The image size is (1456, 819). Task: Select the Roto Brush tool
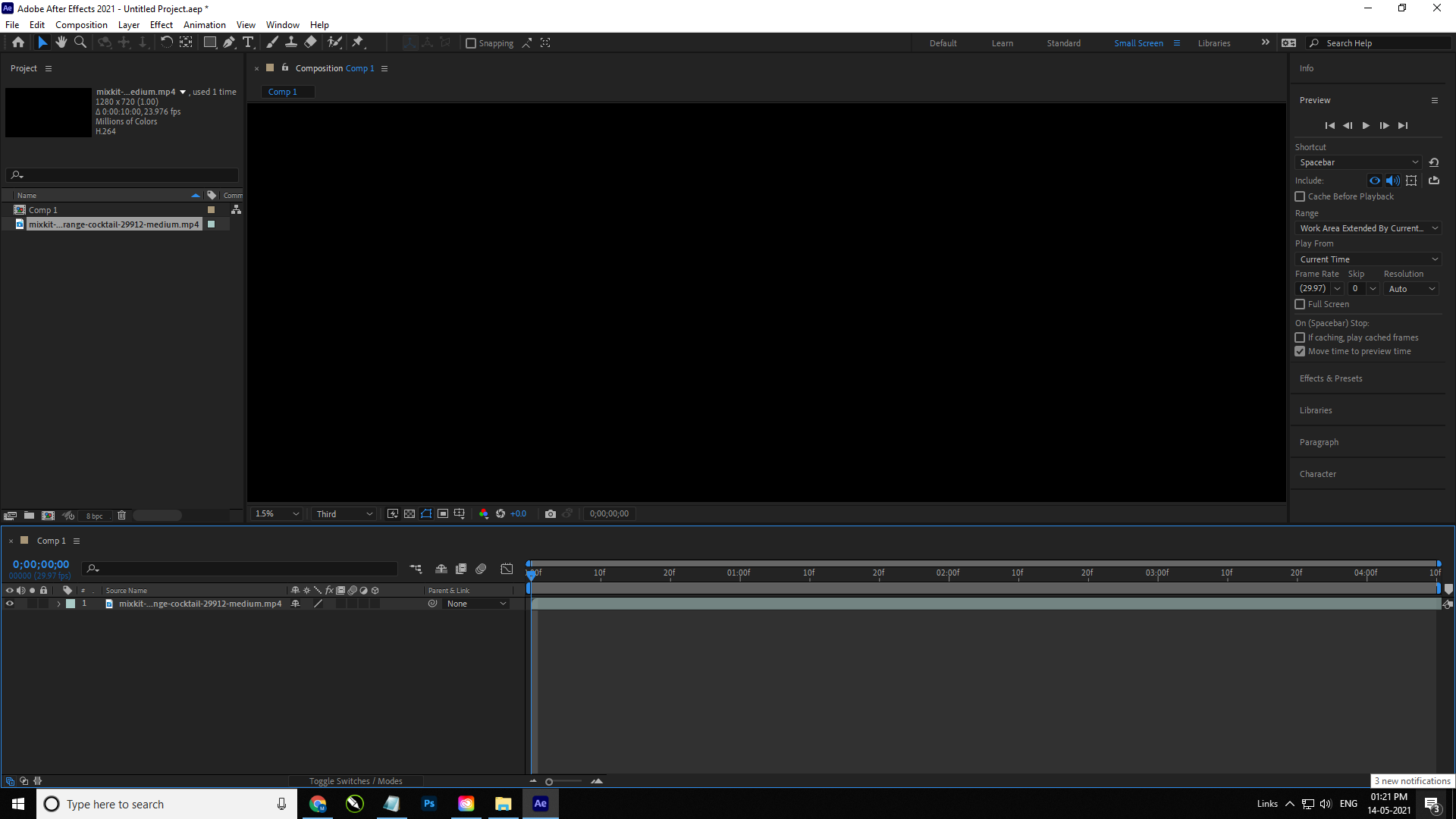335,42
